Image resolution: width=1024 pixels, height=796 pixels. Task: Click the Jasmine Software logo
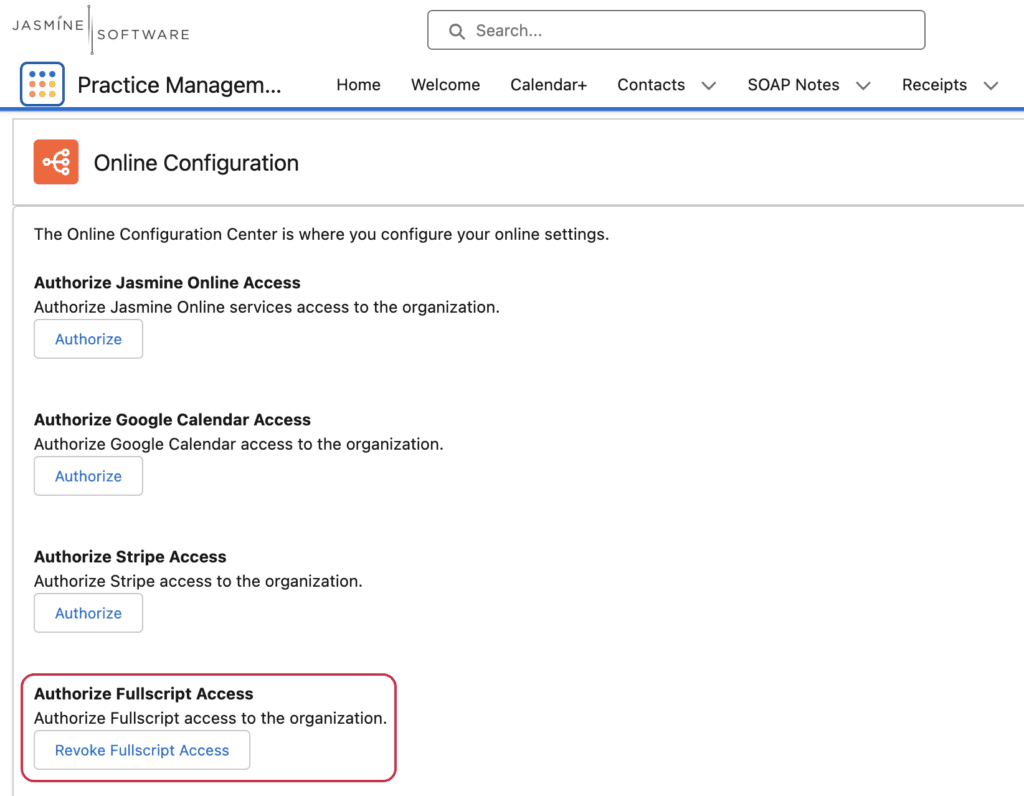[101, 29]
